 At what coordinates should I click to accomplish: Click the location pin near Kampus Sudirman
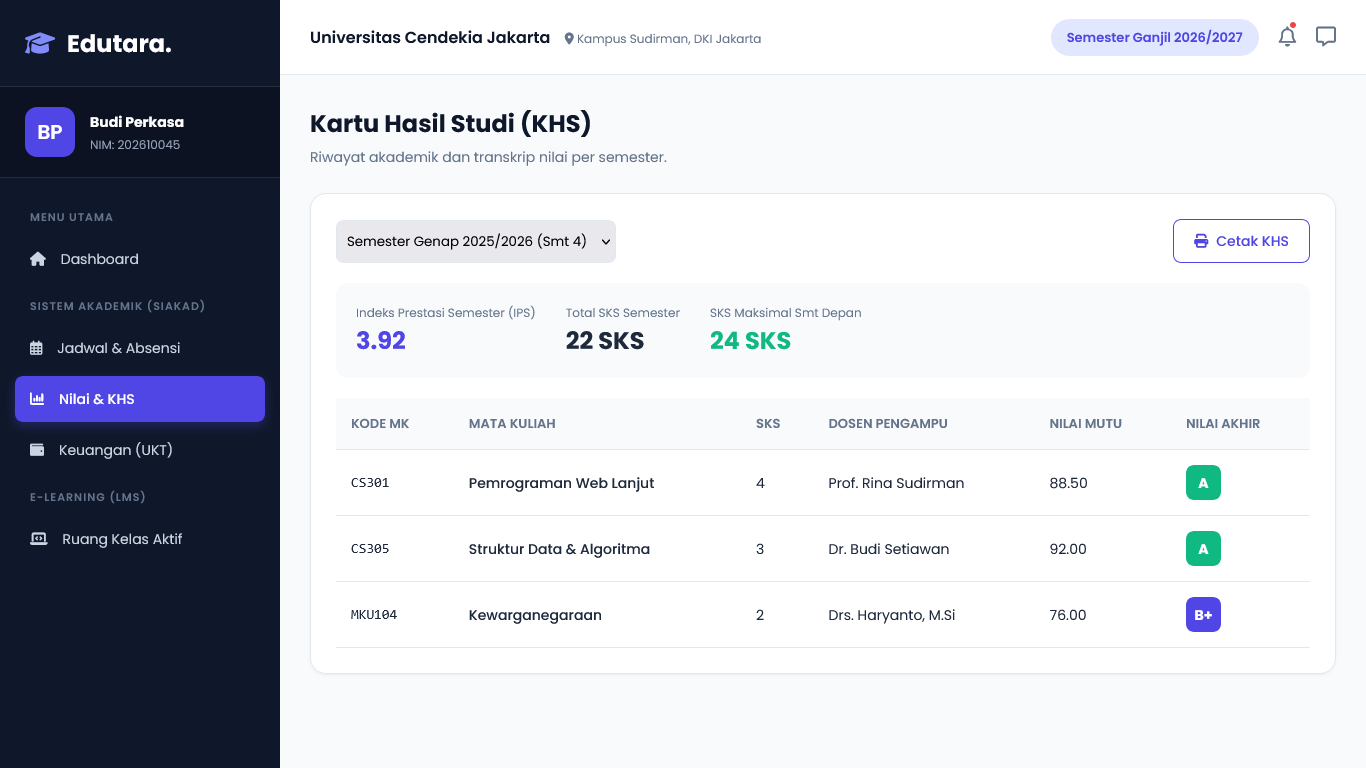click(569, 39)
